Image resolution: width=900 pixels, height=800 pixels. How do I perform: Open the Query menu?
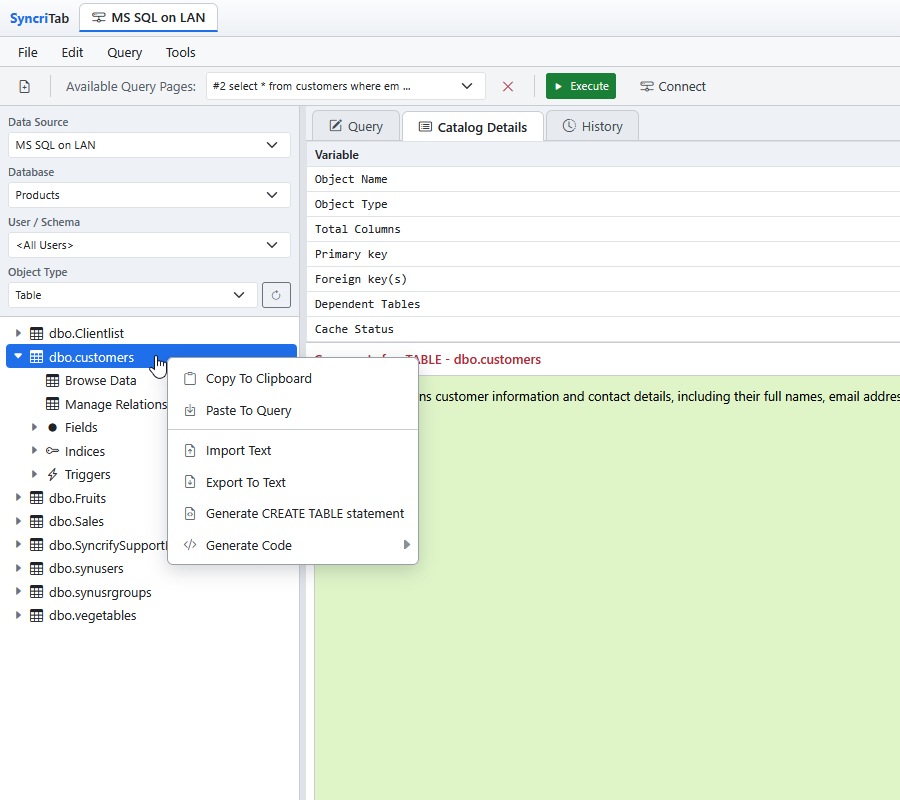tap(125, 52)
